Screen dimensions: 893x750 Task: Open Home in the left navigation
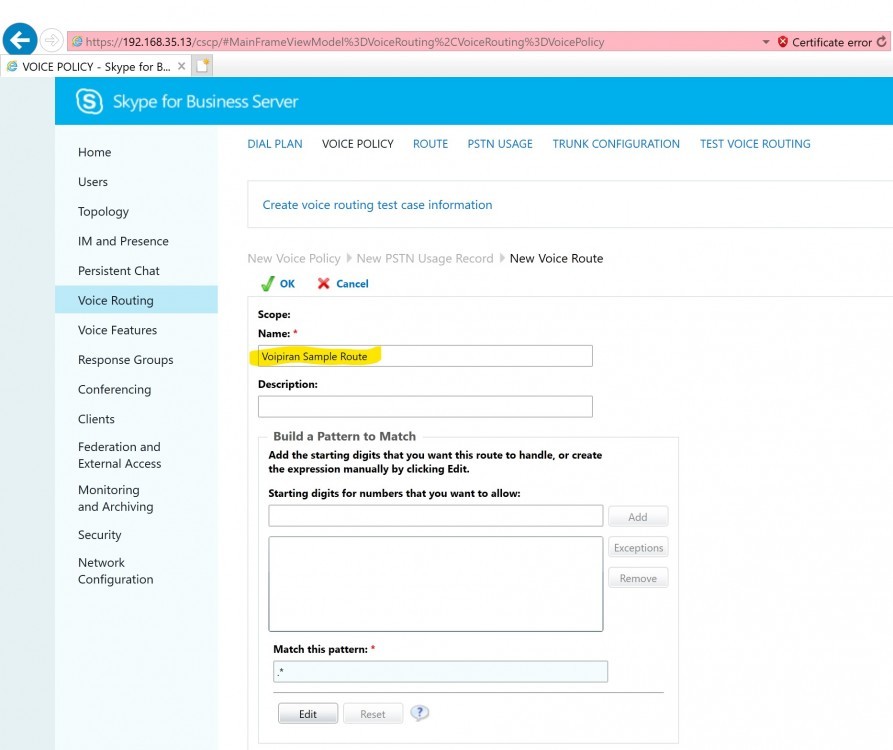[95, 152]
